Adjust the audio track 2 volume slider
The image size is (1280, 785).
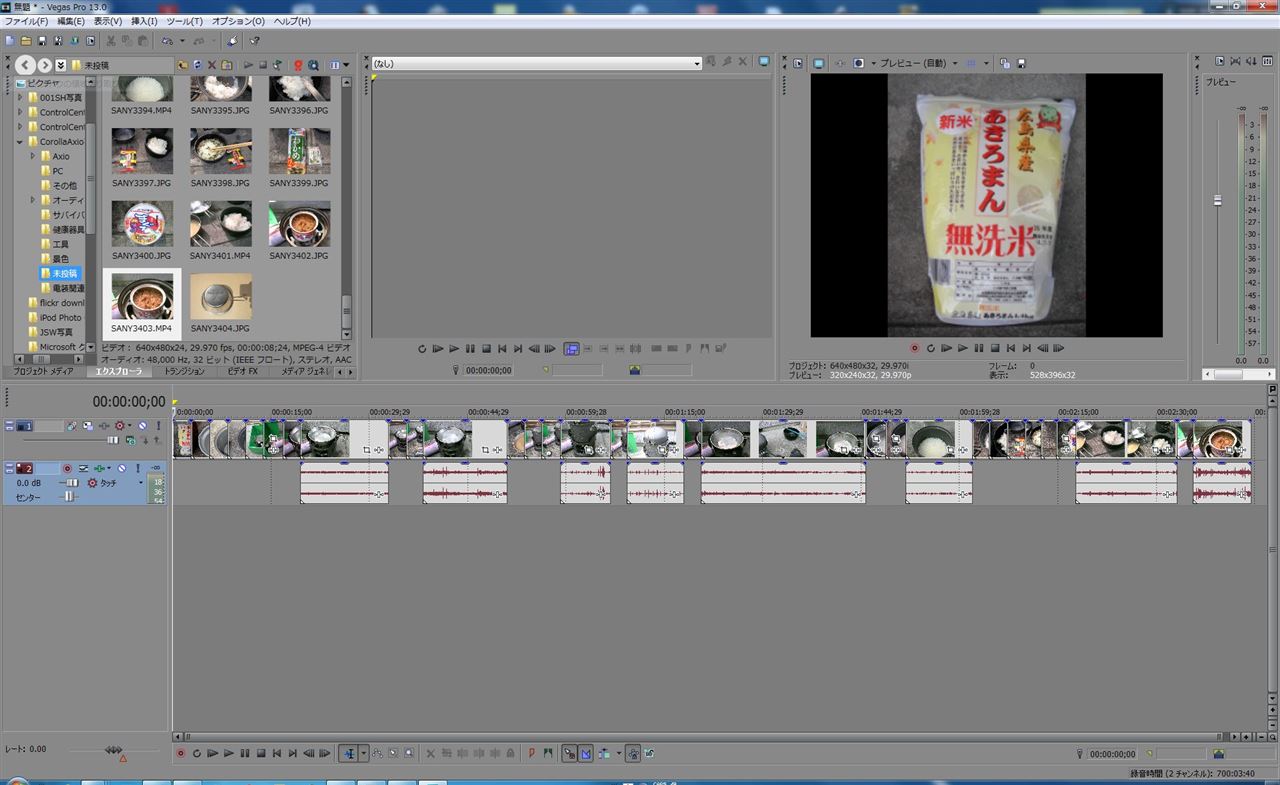(72, 483)
